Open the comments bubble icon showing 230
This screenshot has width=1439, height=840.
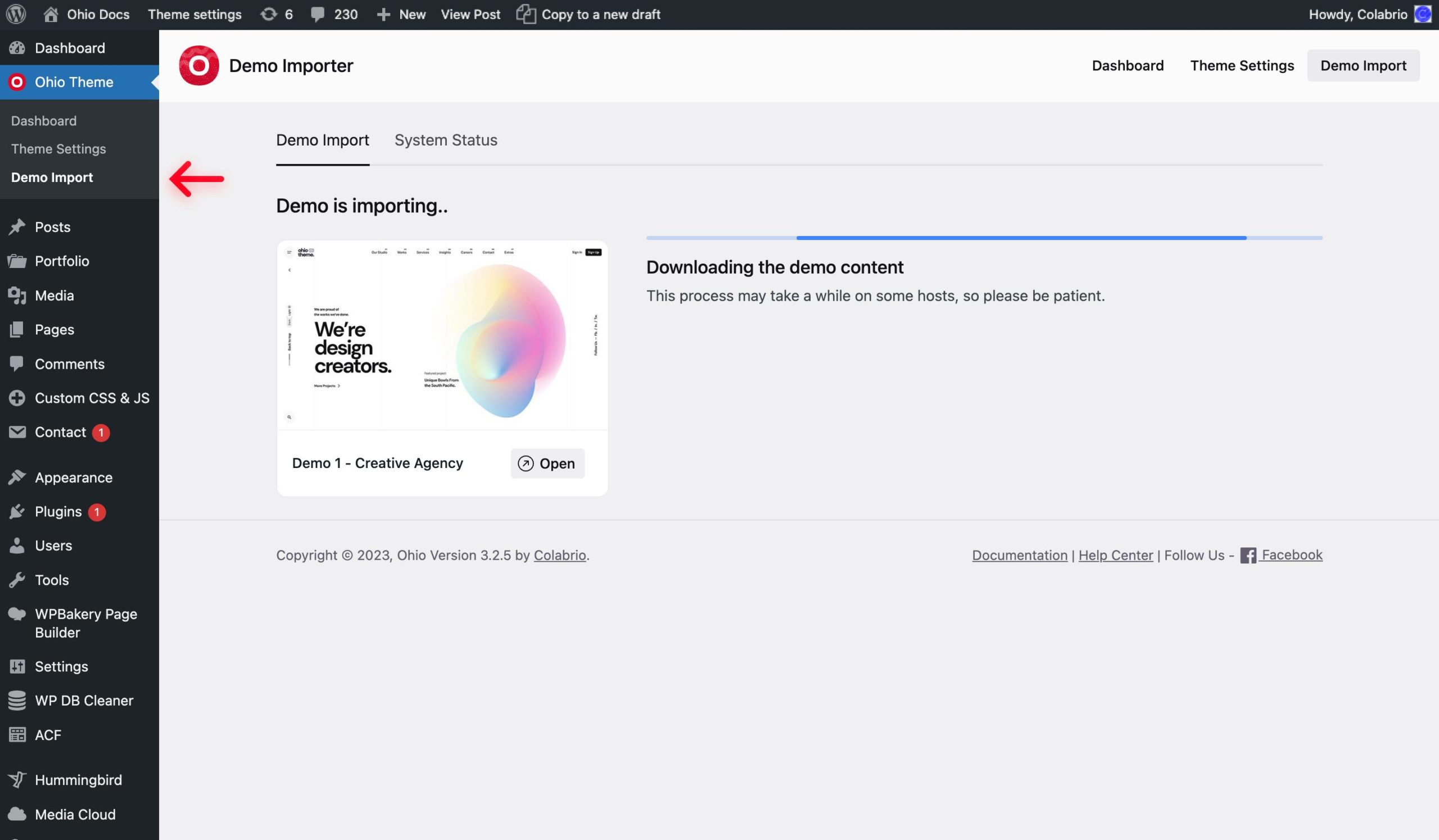click(x=334, y=14)
